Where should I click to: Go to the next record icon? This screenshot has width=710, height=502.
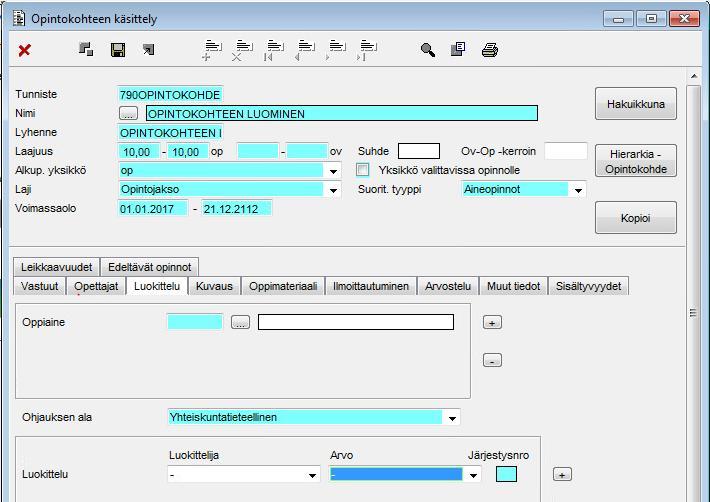[336, 50]
